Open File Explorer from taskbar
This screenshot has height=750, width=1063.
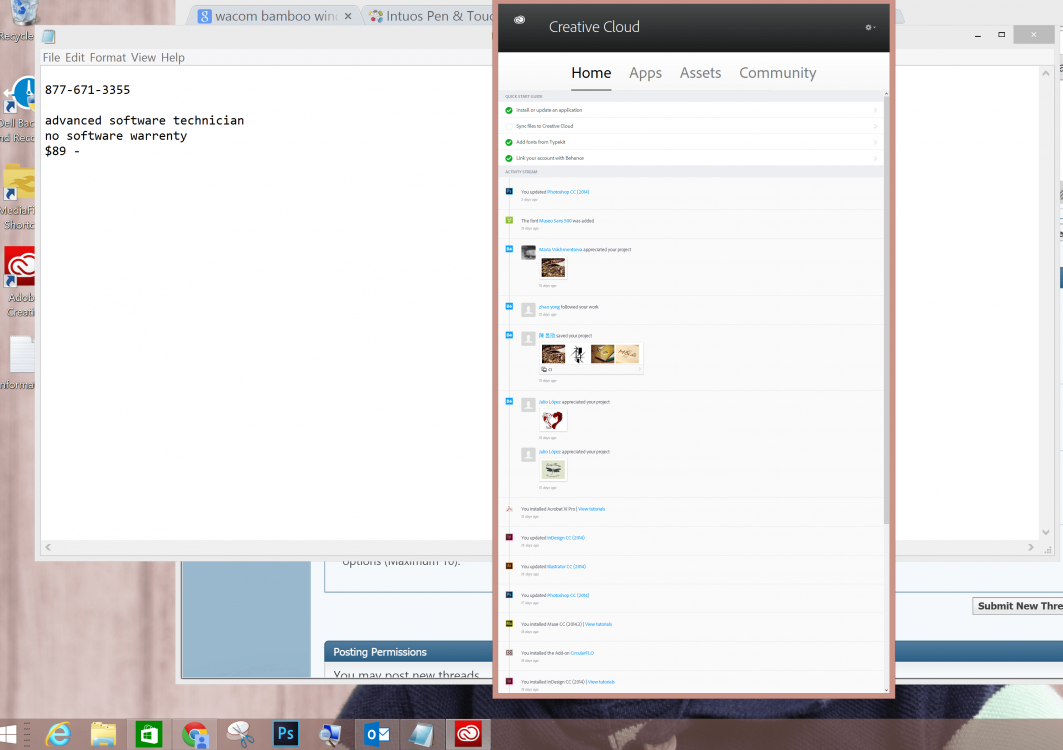(x=103, y=734)
